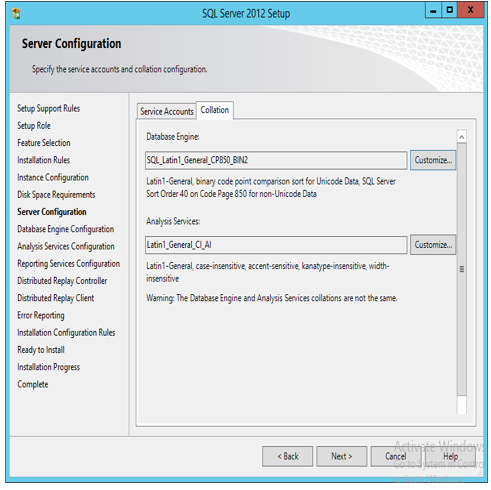
Task: Select Ready to Install step
Action: click(41, 350)
